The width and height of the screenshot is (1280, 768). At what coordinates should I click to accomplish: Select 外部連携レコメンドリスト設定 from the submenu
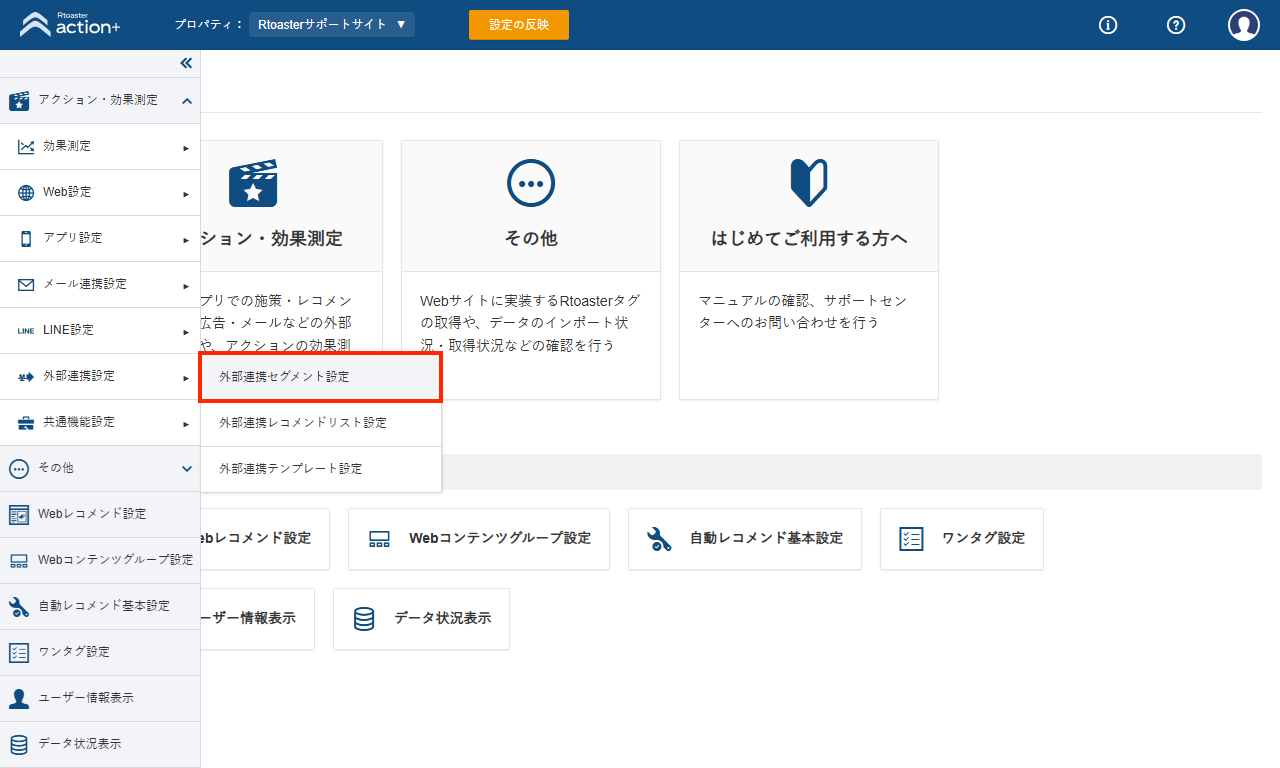click(321, 423)
